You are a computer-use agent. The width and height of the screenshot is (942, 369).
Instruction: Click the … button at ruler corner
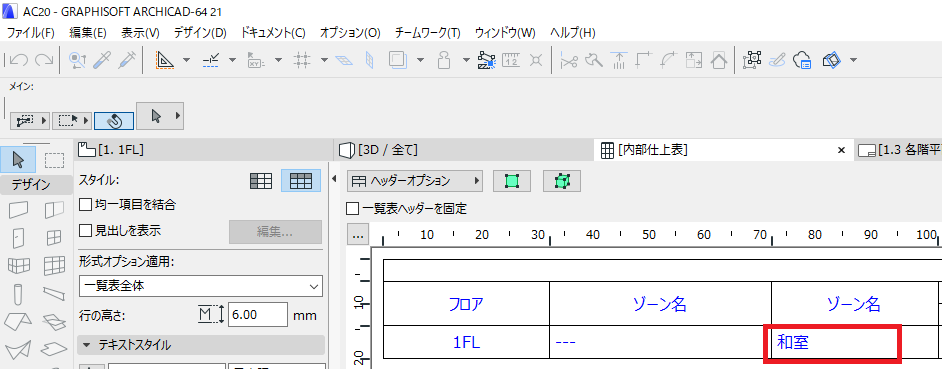click(x=358, y=235)
